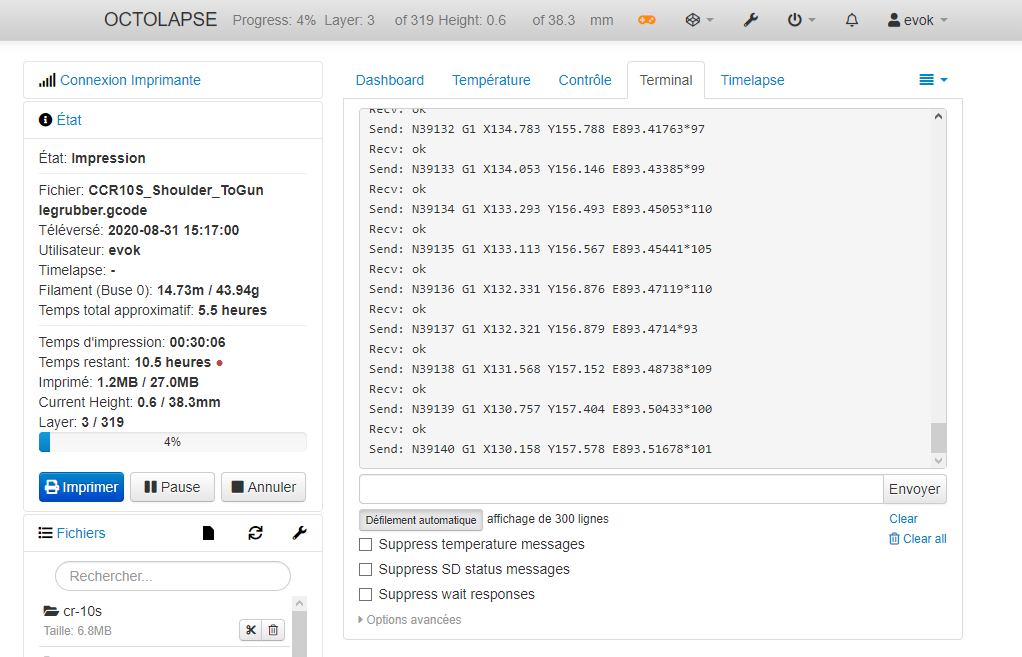Click the new file icon in Fichiers header
Screen dimensions: 1022x657
pyautogui.click(x=209, y=533)
